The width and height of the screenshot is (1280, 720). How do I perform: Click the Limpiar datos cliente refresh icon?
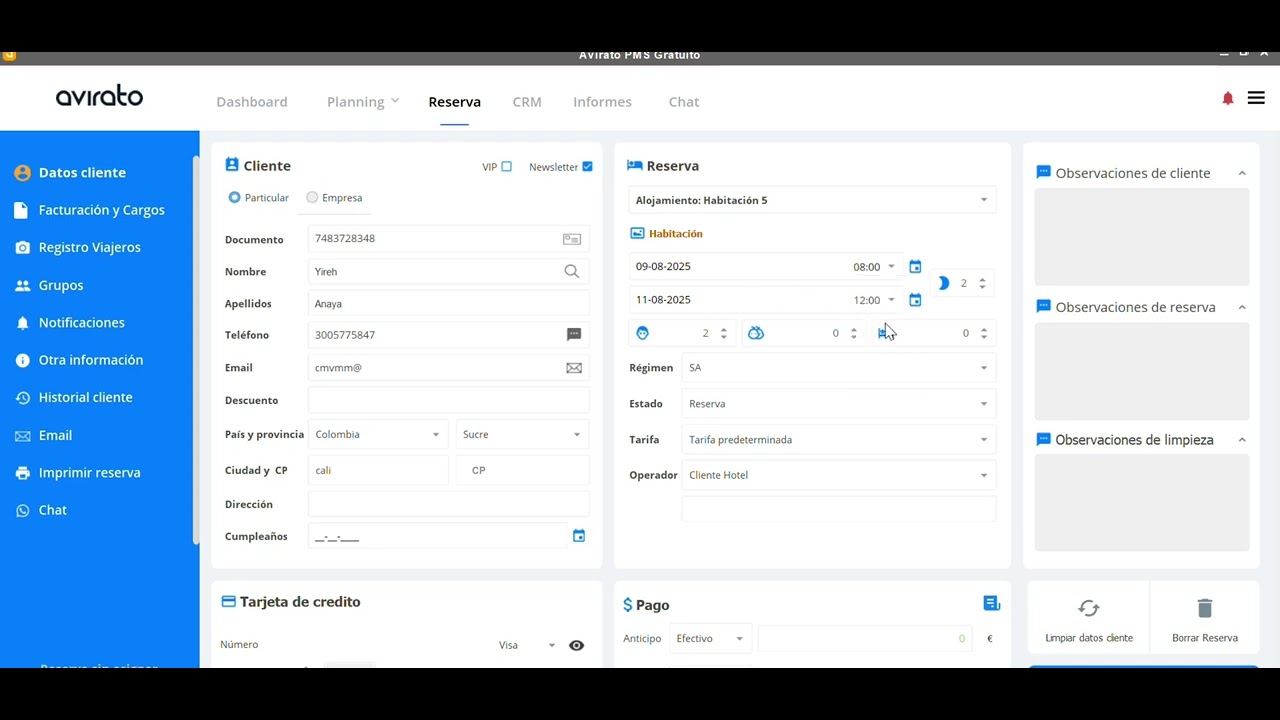[x=1089, y=608]
